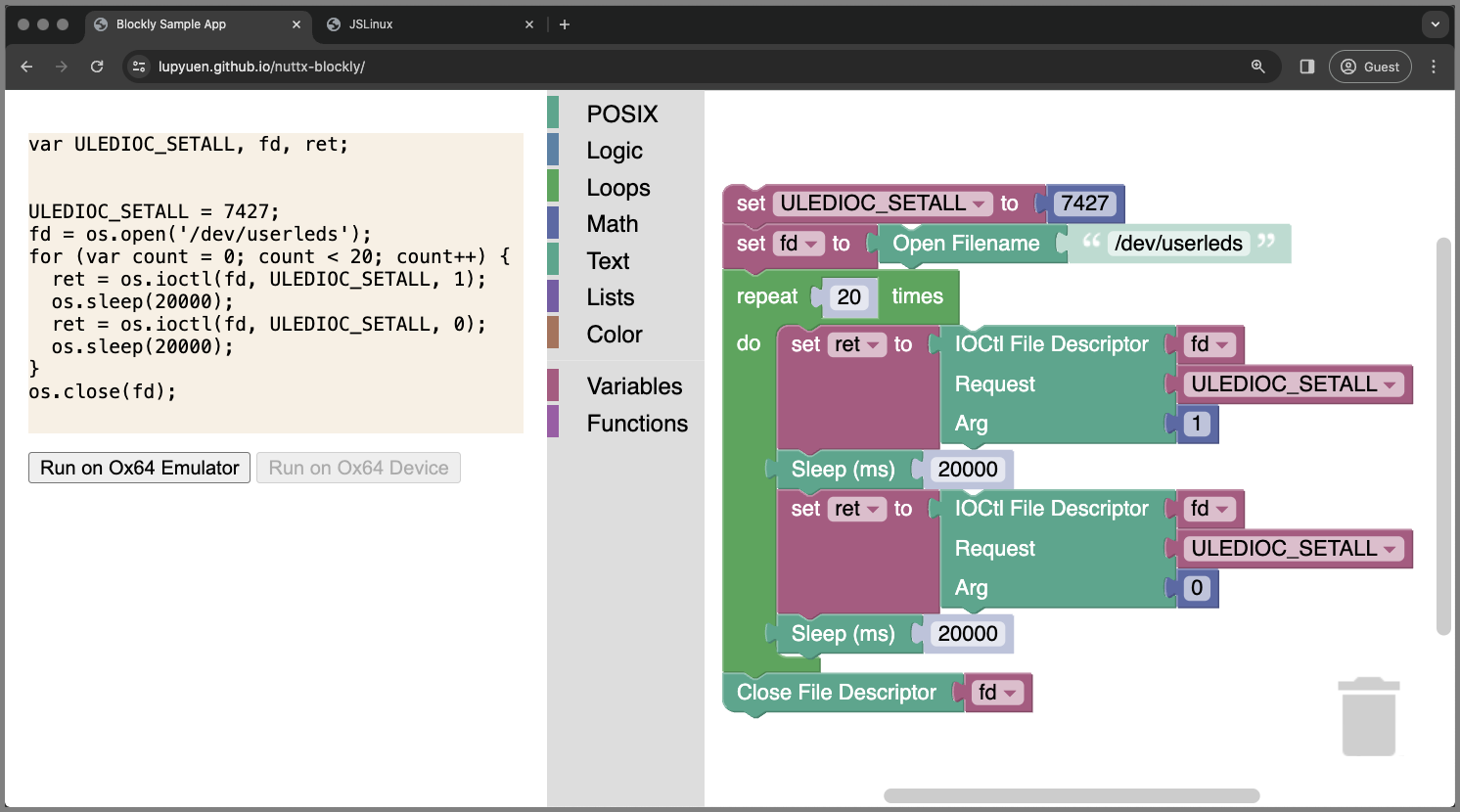This screenshot has width=1460, height=812.
Task: Edit the repeat count value 20
Action: pyautogui.click(x=848, y=297)
